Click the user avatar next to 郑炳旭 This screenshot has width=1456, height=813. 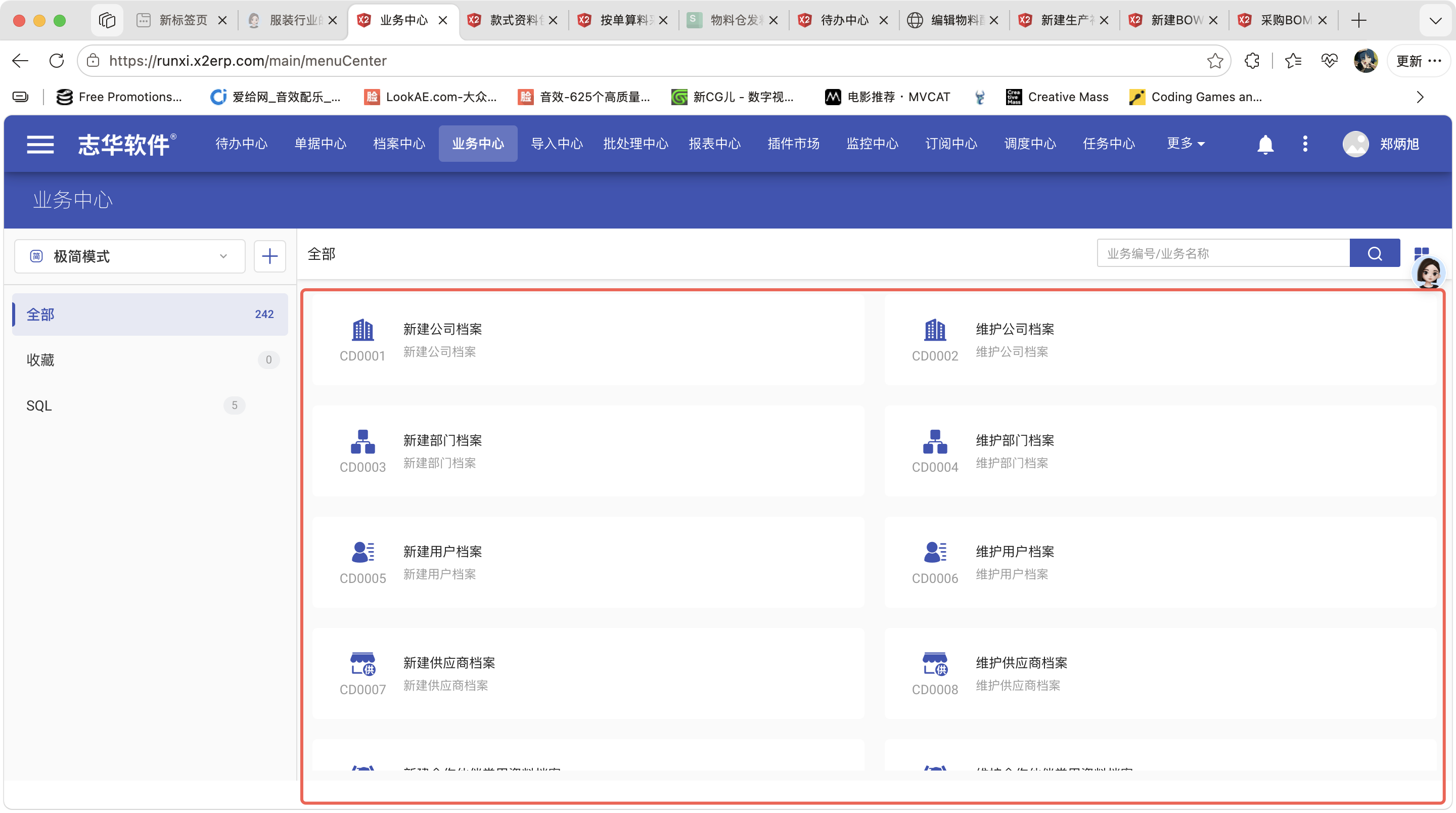(x=1355, y=144)
